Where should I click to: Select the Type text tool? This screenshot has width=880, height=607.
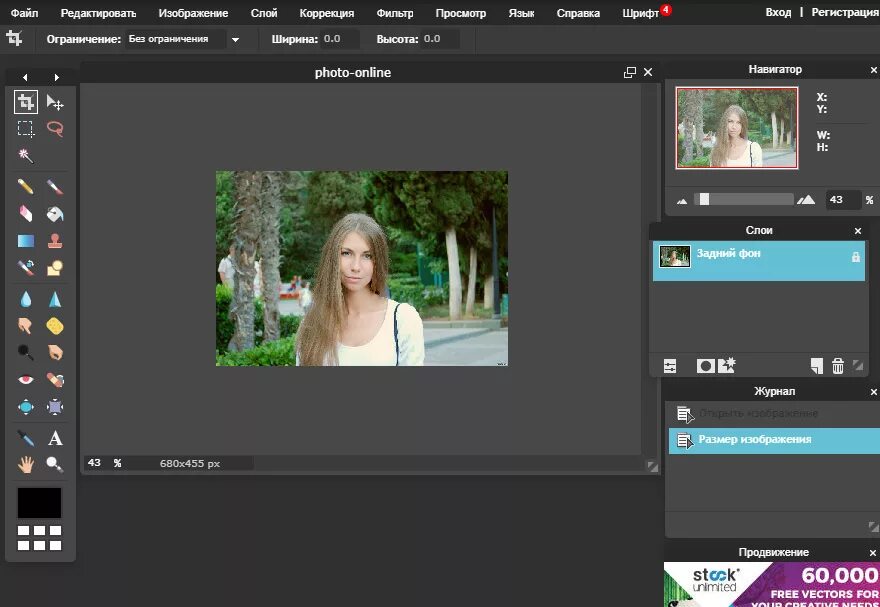(x=55, y=438)
